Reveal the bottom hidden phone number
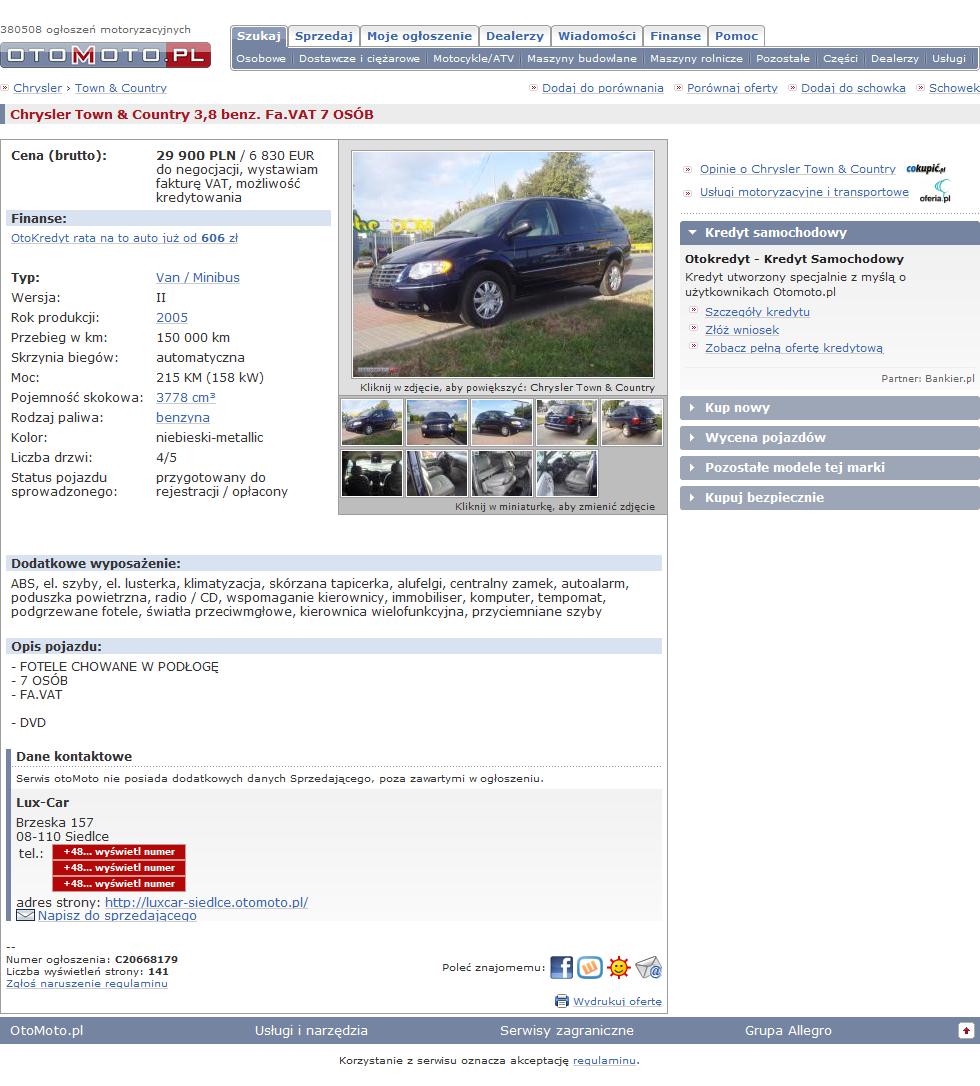 point(119,884)
